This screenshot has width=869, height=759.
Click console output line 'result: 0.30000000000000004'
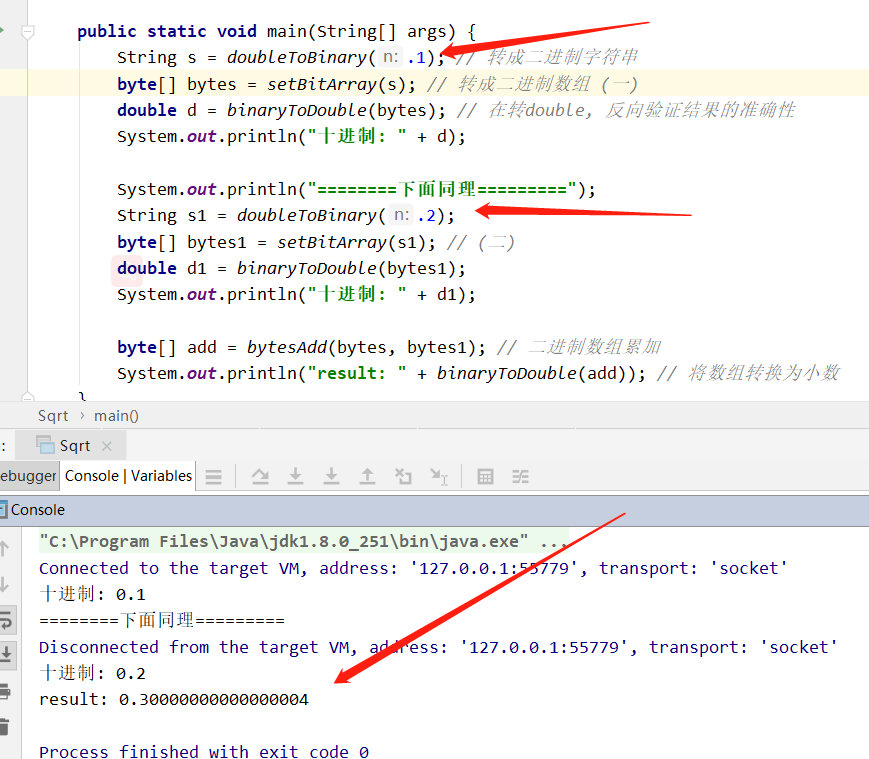tap(173, 699)
